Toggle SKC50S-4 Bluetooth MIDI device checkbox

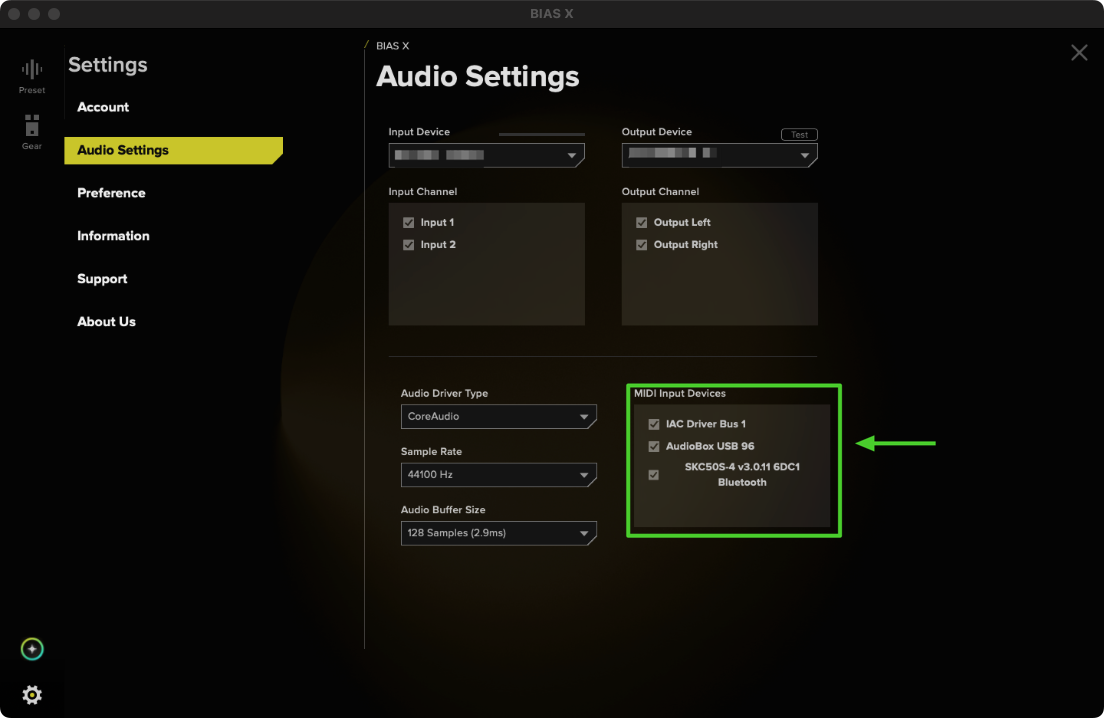(x=654, y=475)
